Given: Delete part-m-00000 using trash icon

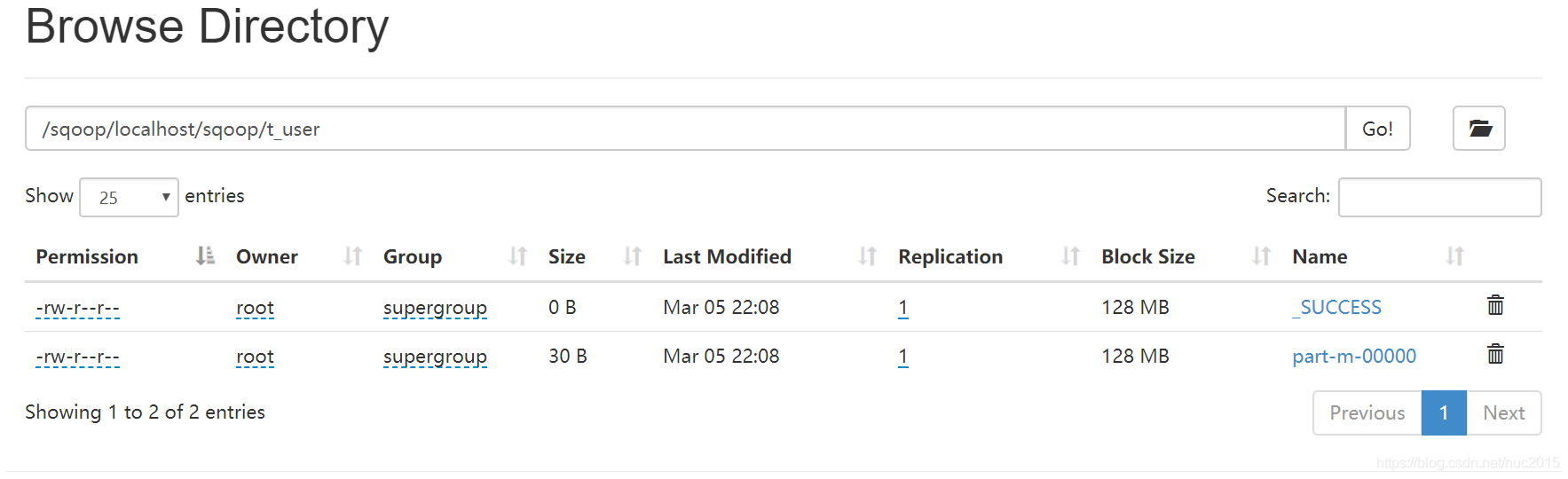Looking at the screenshot, I should (x=1495, y=354).
